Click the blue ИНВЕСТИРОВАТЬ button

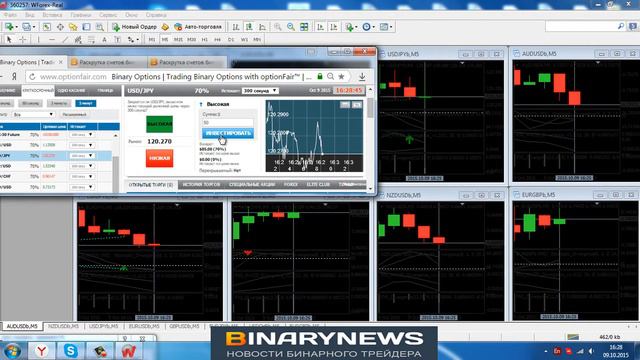[x=228, y=133]
